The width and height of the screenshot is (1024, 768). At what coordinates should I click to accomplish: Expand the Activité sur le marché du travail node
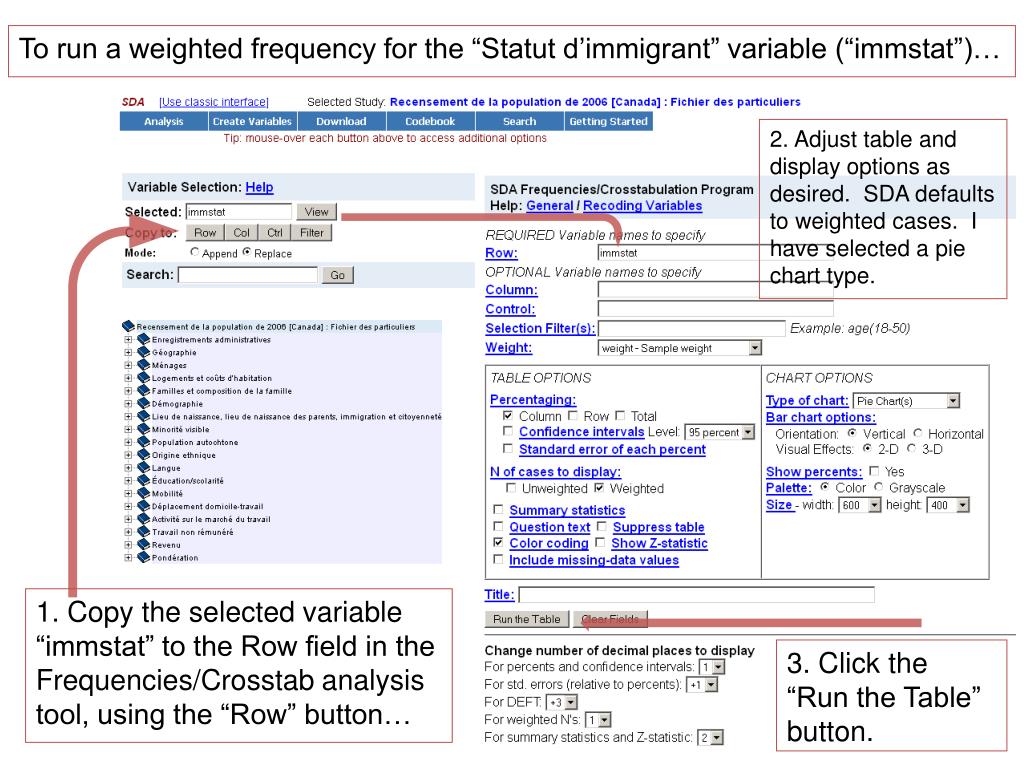pos(128,519)
